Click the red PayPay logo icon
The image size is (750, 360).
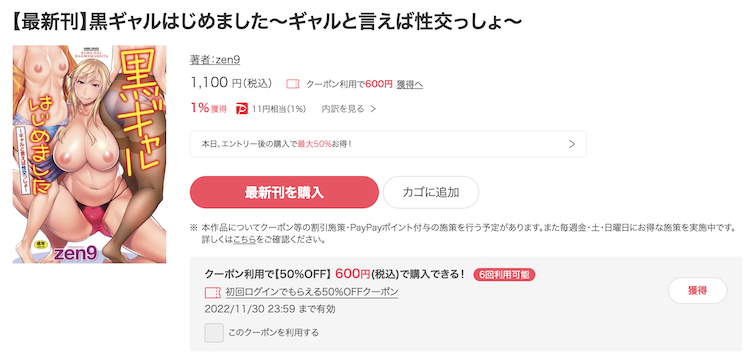coord(242,109)
